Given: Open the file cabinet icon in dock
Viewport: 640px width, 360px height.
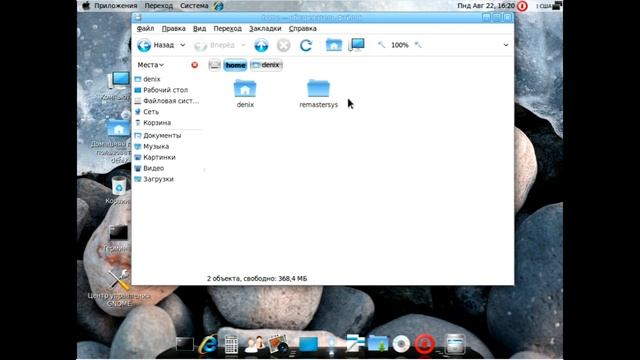Looking at the screenshot, I should point(455,344).
